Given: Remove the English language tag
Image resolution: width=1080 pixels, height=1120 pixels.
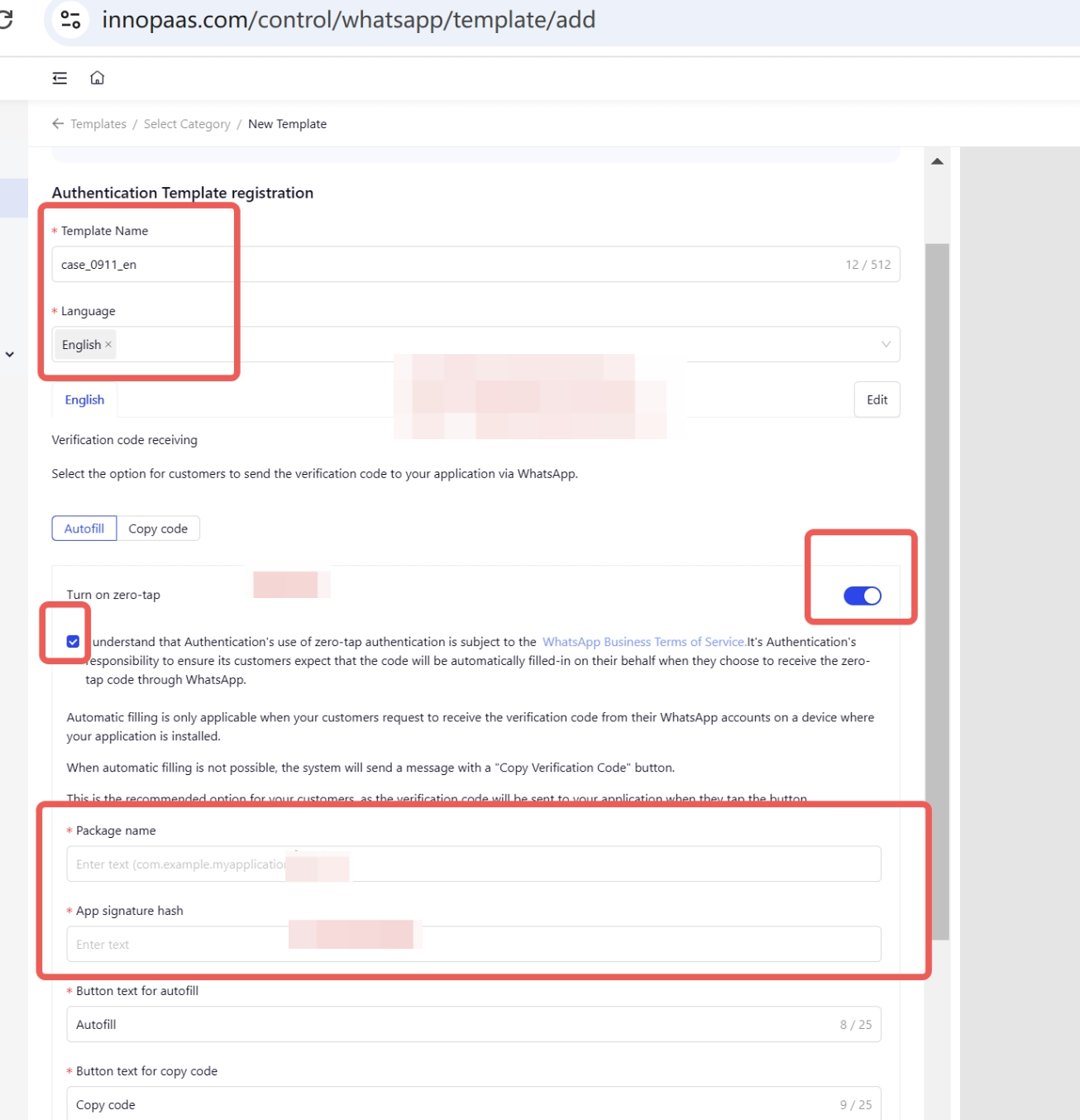Looking at the screenshot, I should pyautogui.click(x=108, y=344).
